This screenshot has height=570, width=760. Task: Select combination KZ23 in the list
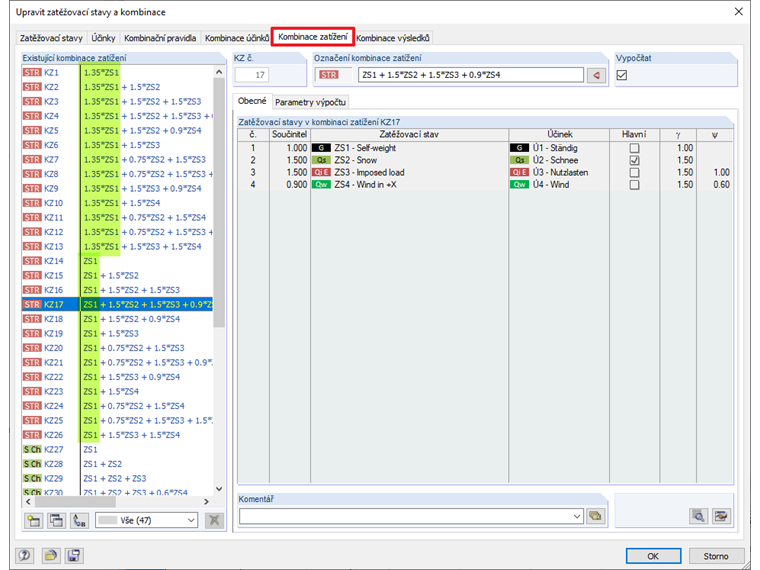click(117, 391)
